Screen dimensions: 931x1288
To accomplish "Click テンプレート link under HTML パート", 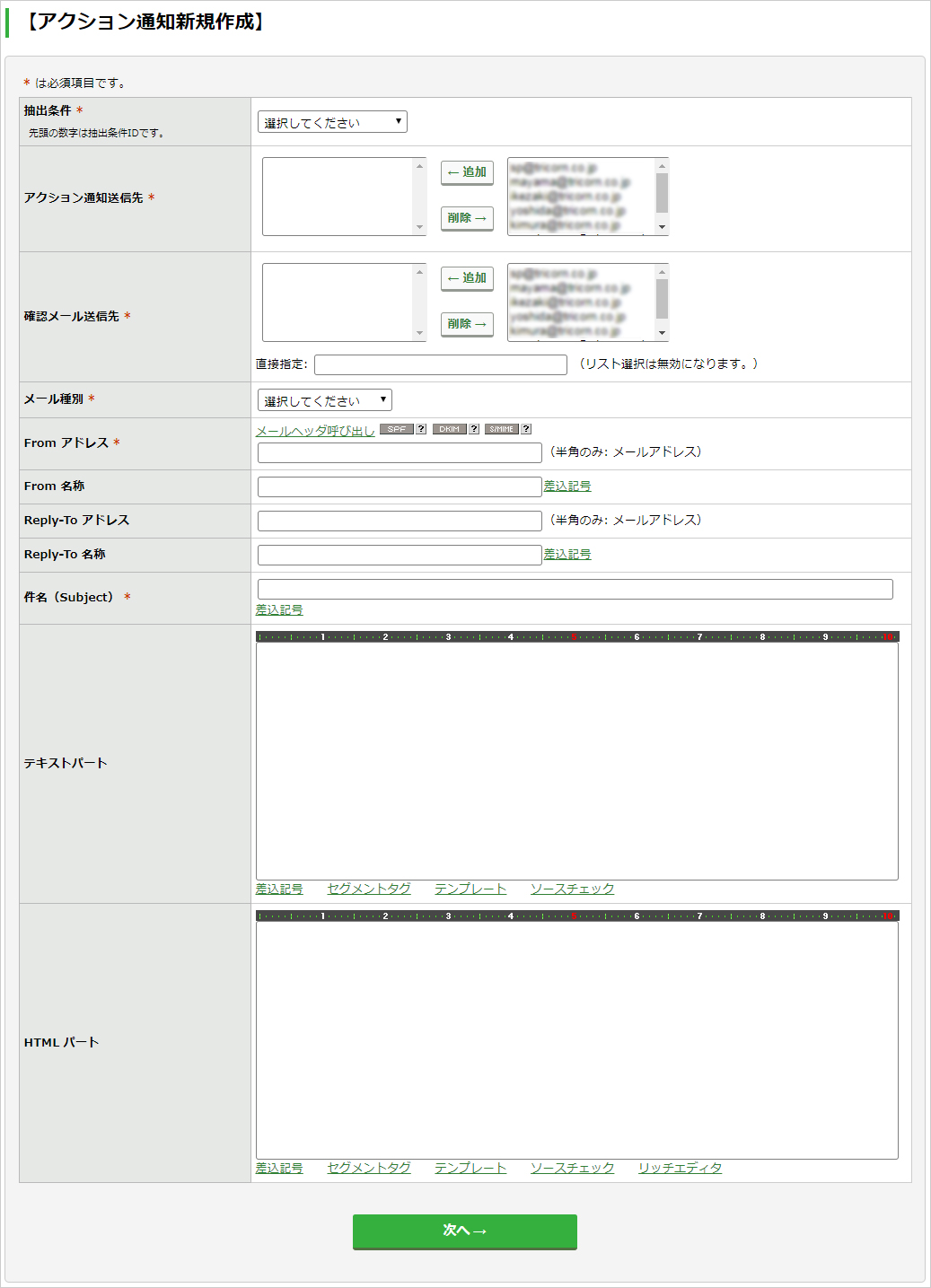I will pyautogui.click(x=470, y=1168).
